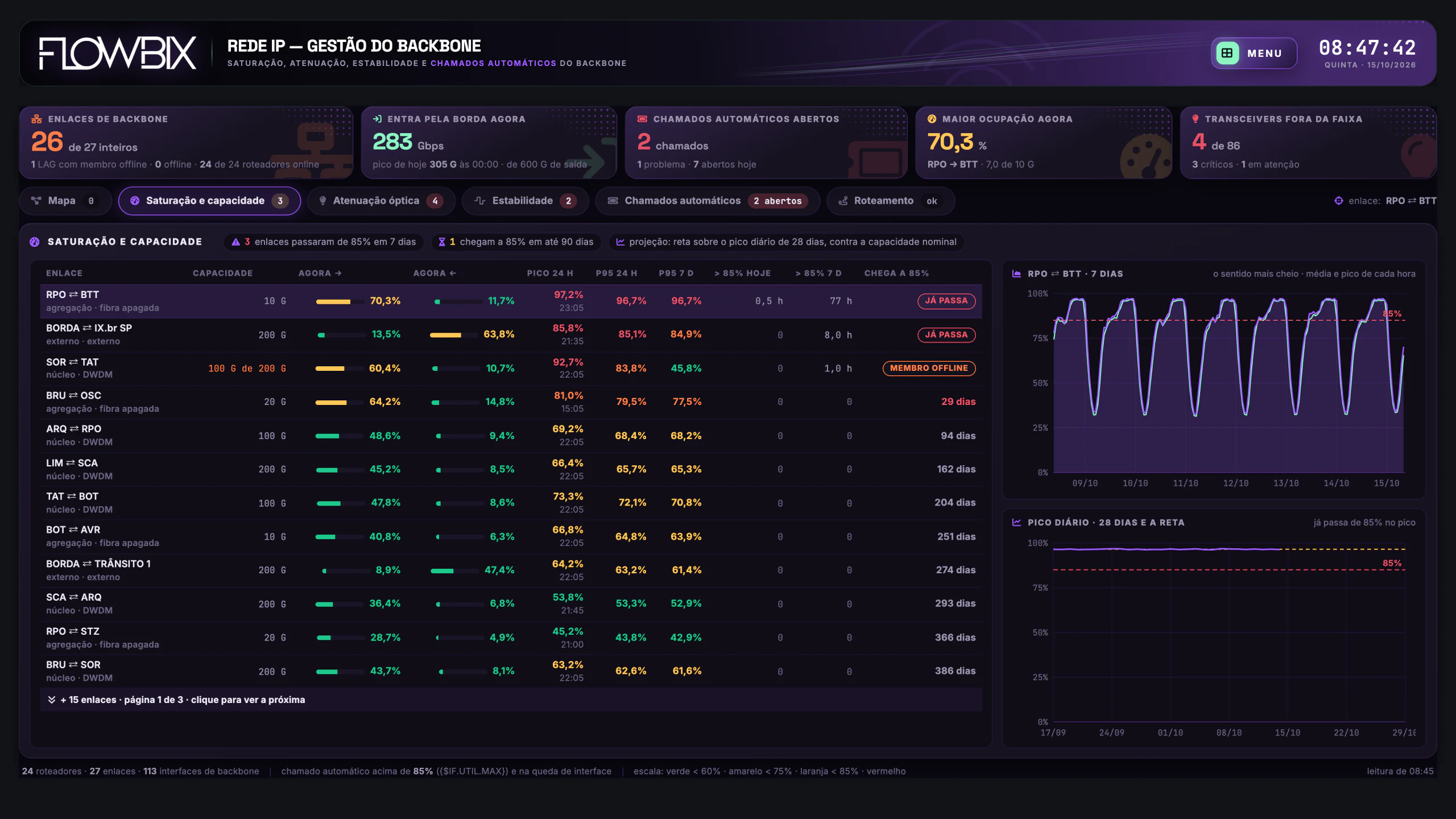Click the warning triangle in 85% chip

click(235, 242)
